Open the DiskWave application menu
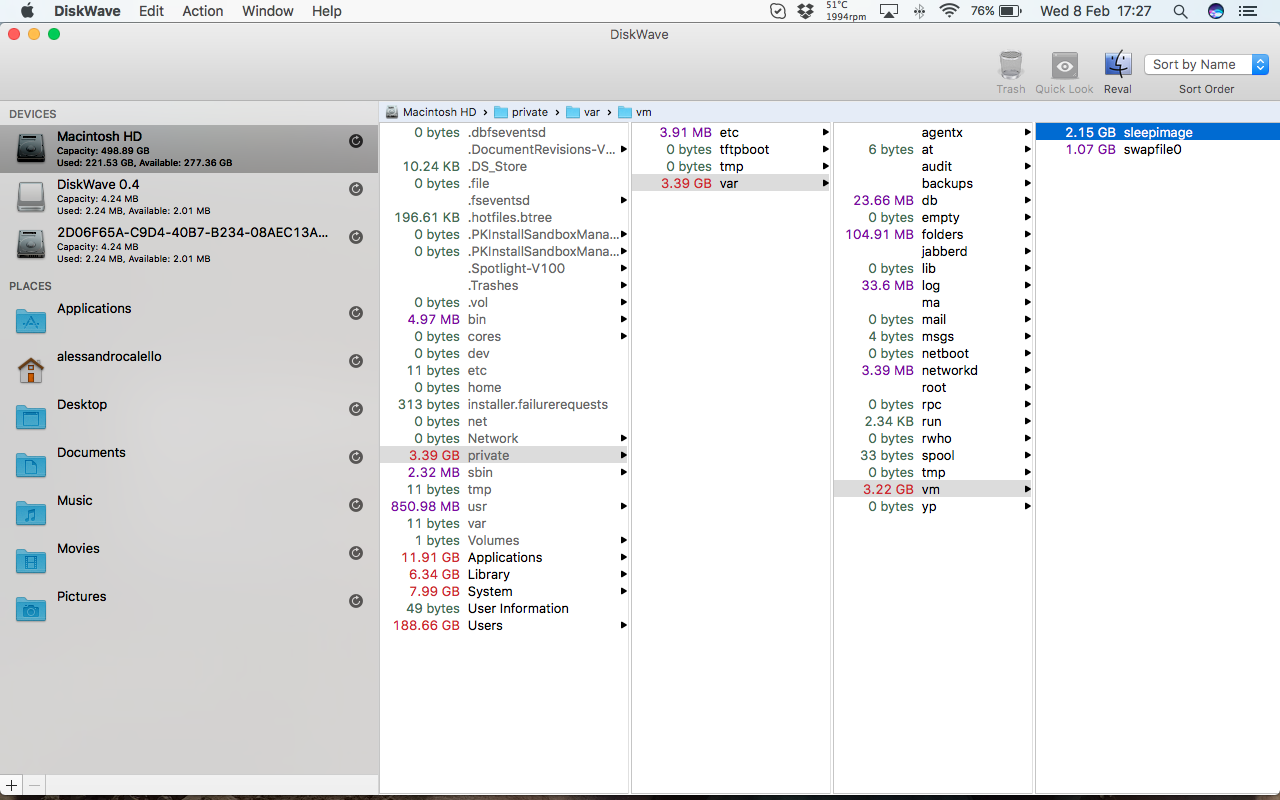The height and width of the screenshot is (800, 1280). 87,11
